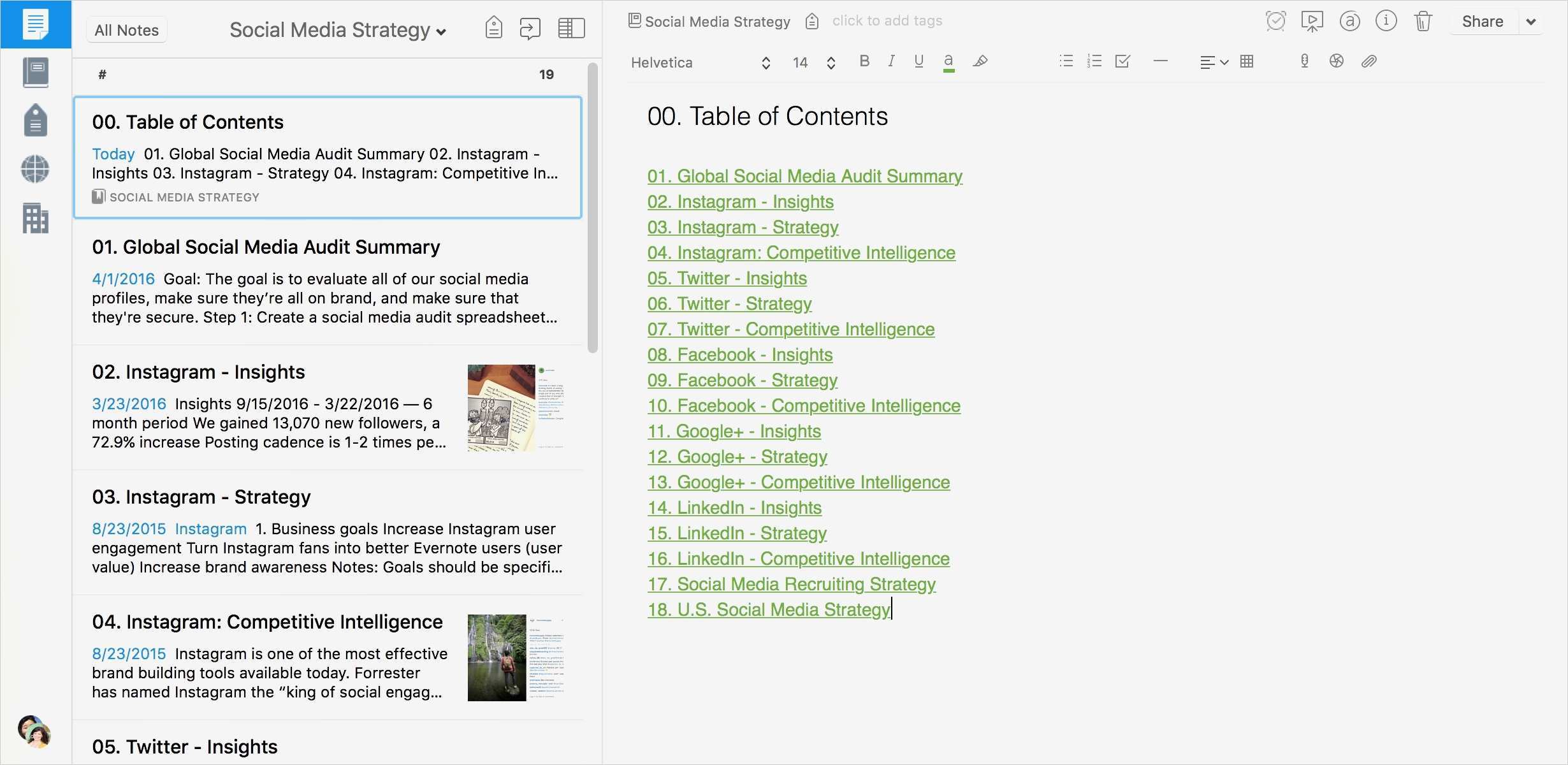Open the Share dropdown arrow

click(1531, 22)
